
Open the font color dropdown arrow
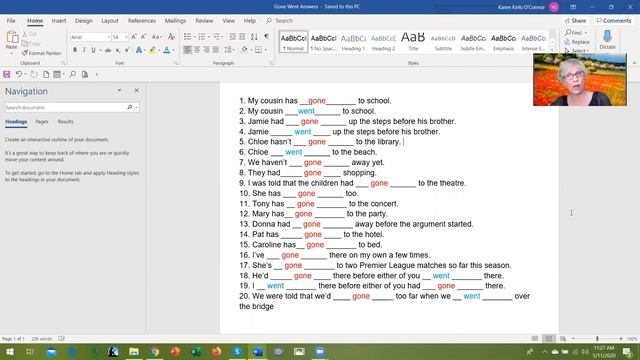tap(174, 50)
